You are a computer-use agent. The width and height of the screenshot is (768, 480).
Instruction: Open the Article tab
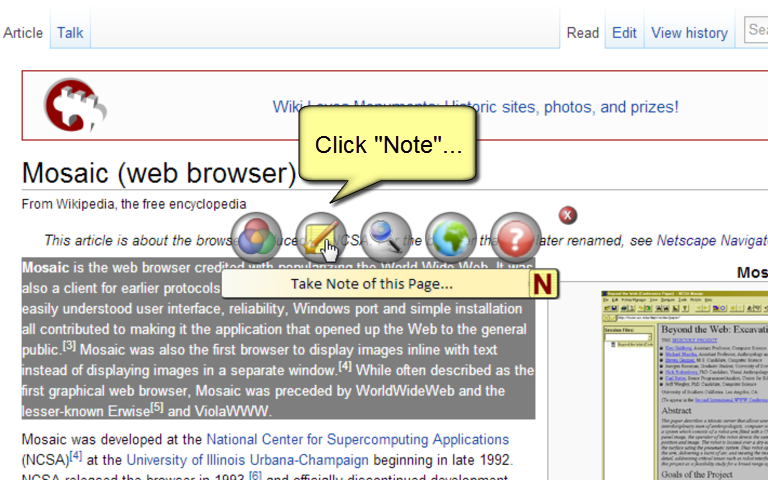[x=23, y=33]
